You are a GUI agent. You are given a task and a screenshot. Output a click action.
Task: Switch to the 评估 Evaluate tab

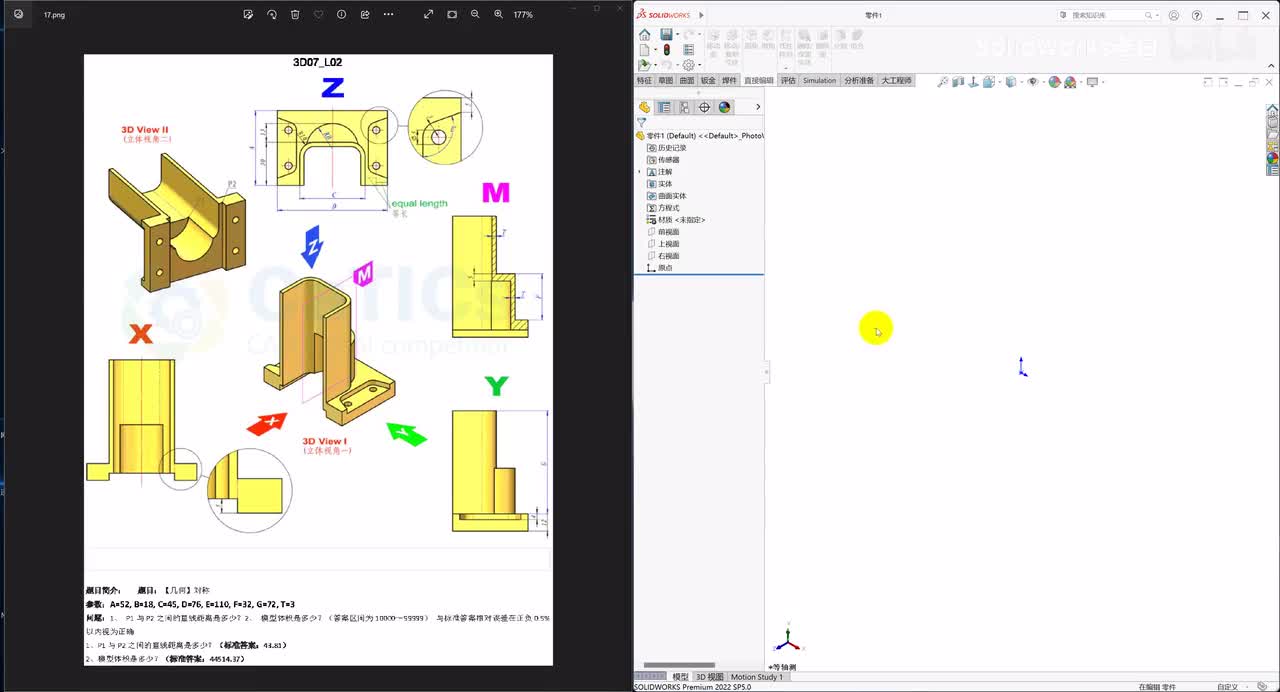788,80
